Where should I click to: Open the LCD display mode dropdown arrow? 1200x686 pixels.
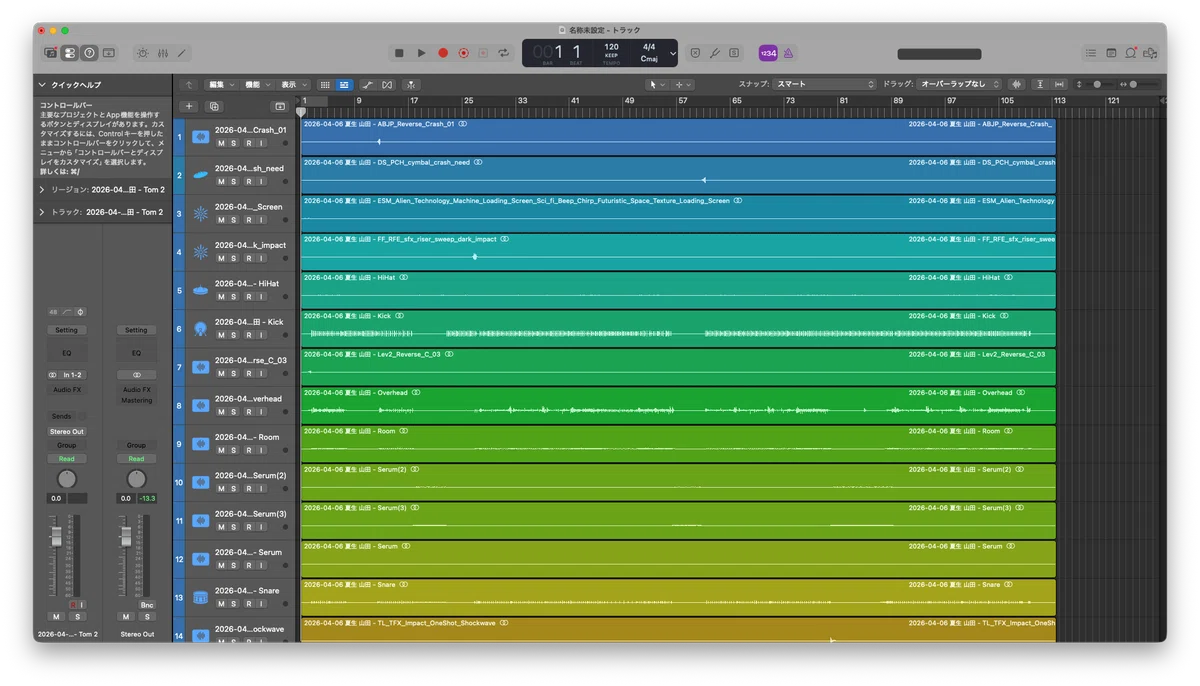pos(673,53)
